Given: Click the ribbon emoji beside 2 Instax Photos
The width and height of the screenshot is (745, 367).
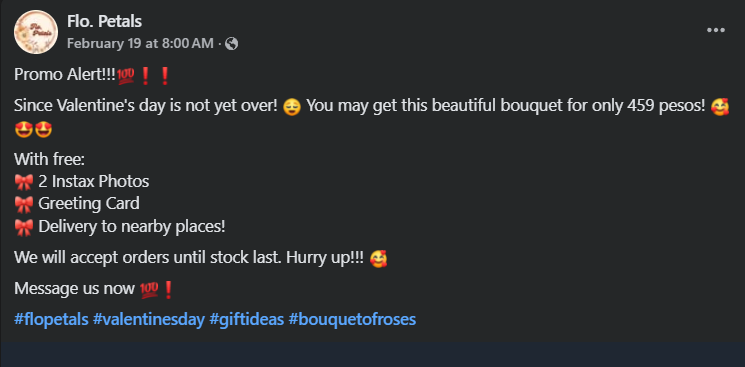Looking at the screenshot, I should (x=24, y=182).
